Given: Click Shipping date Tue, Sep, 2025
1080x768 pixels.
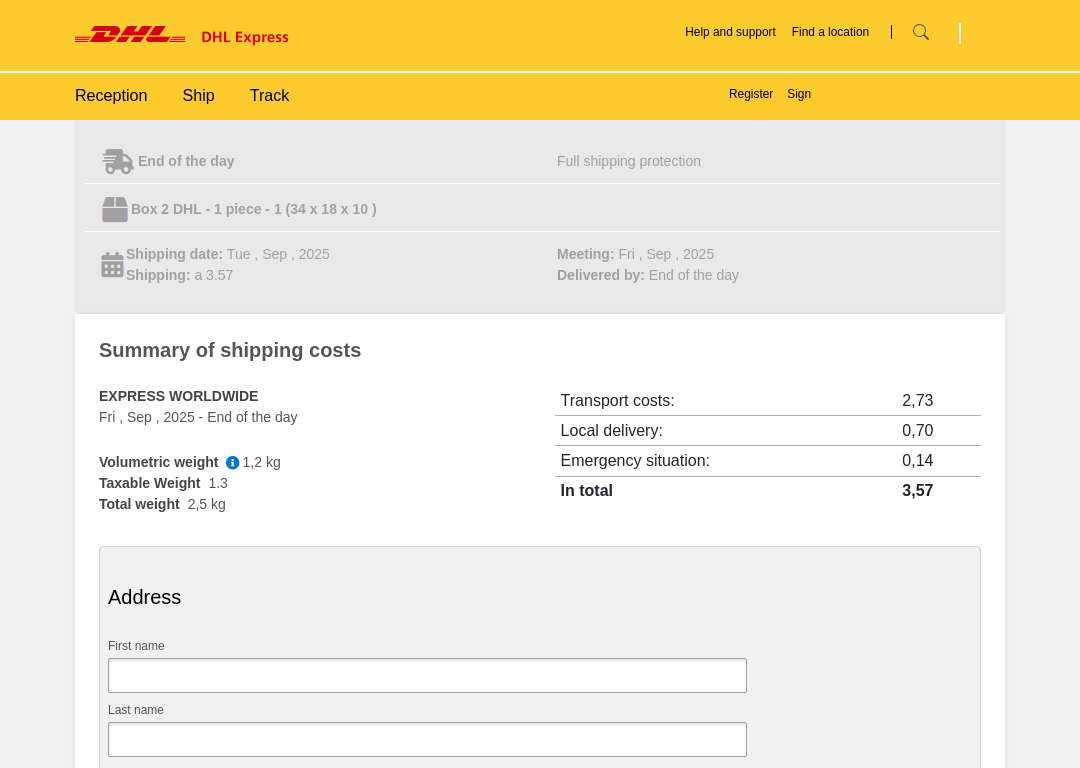Looking at the screenshot, I should pos(228,254).
